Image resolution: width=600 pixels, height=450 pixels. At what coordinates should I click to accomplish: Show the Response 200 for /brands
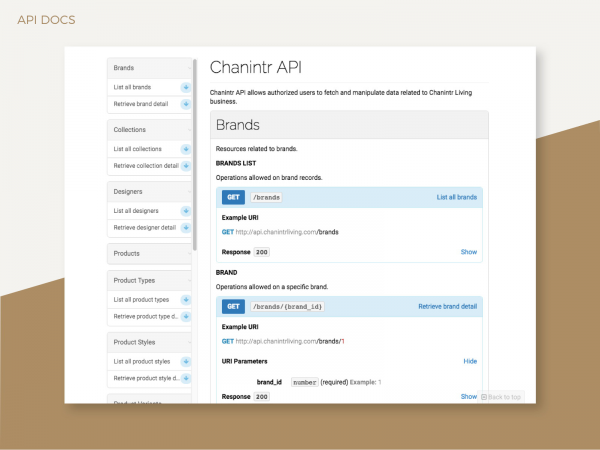469,252
